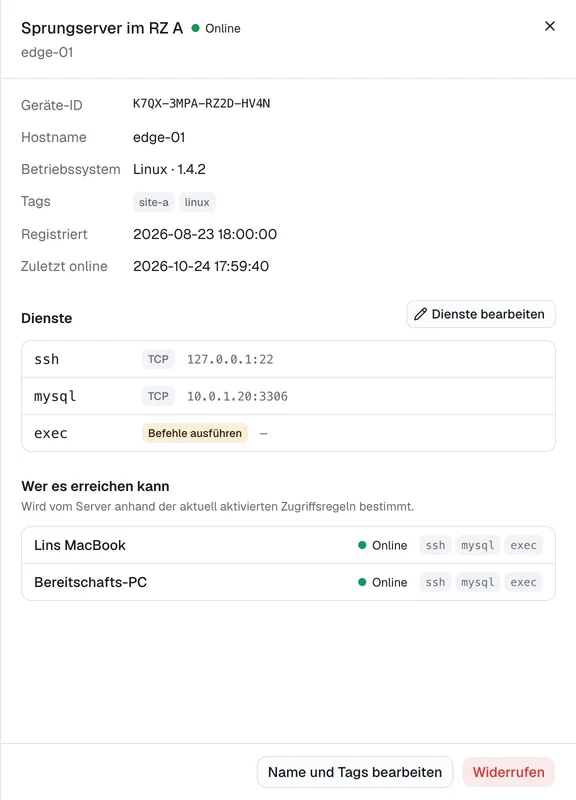Select the linux tag chip

tap(197, 202)
